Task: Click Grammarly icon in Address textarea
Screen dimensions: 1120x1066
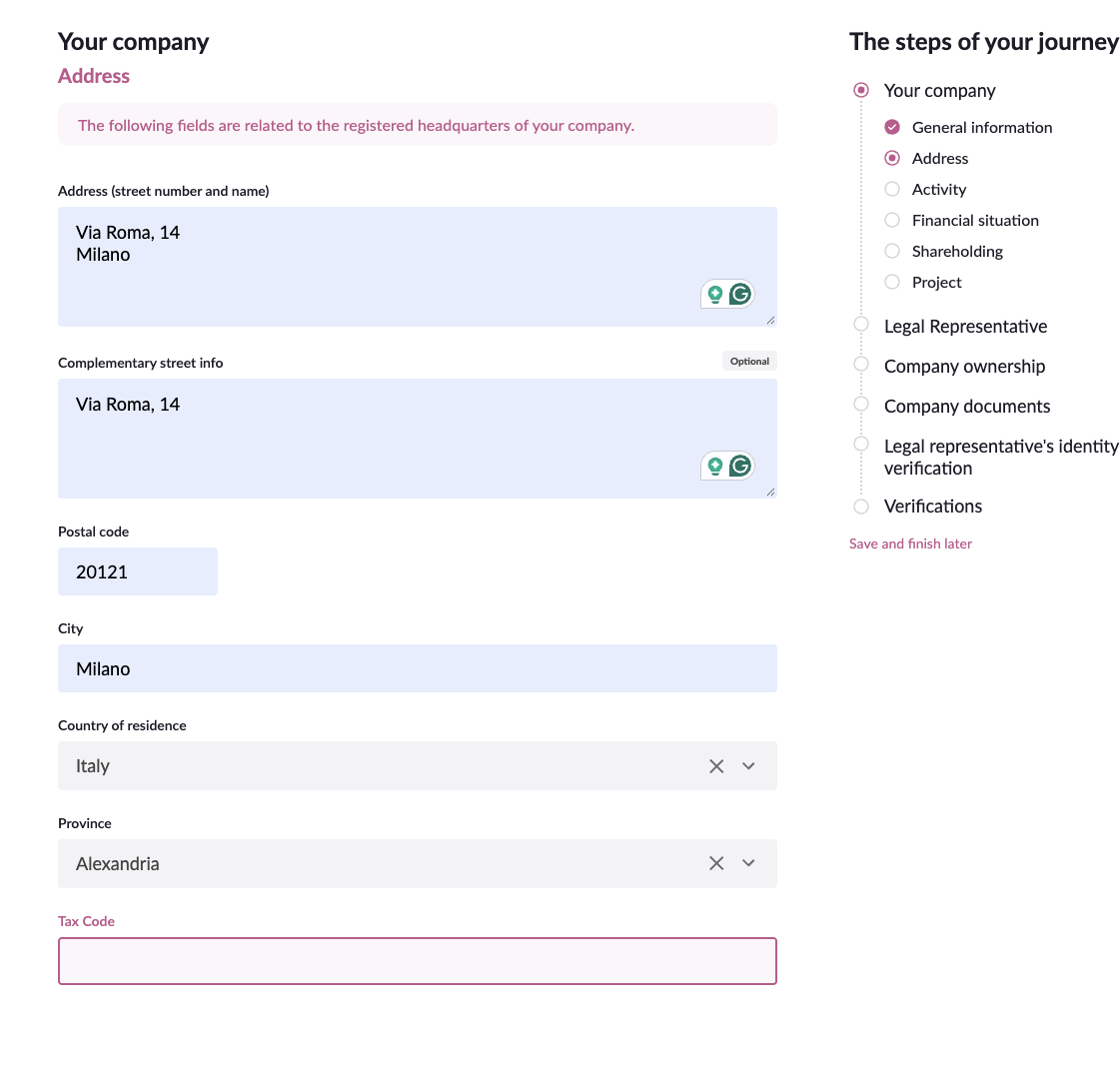Action: click(x=740, y=294)
